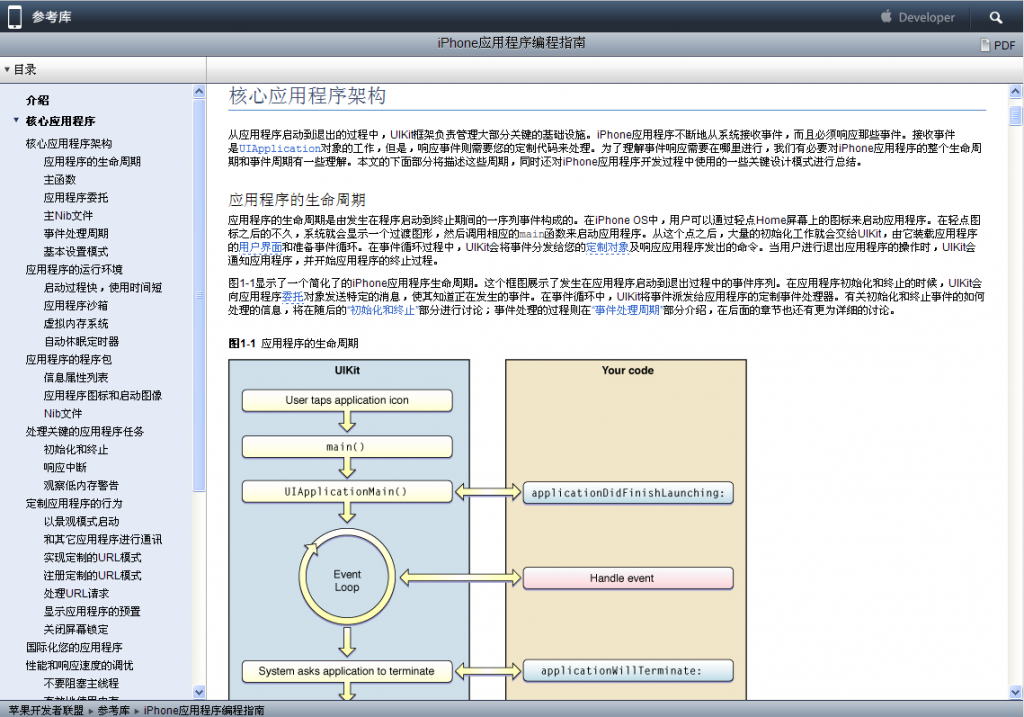Click sidebar scrollbar down arrow
This screenshot has width=1024, height=717.
click(x=199, y=692)
